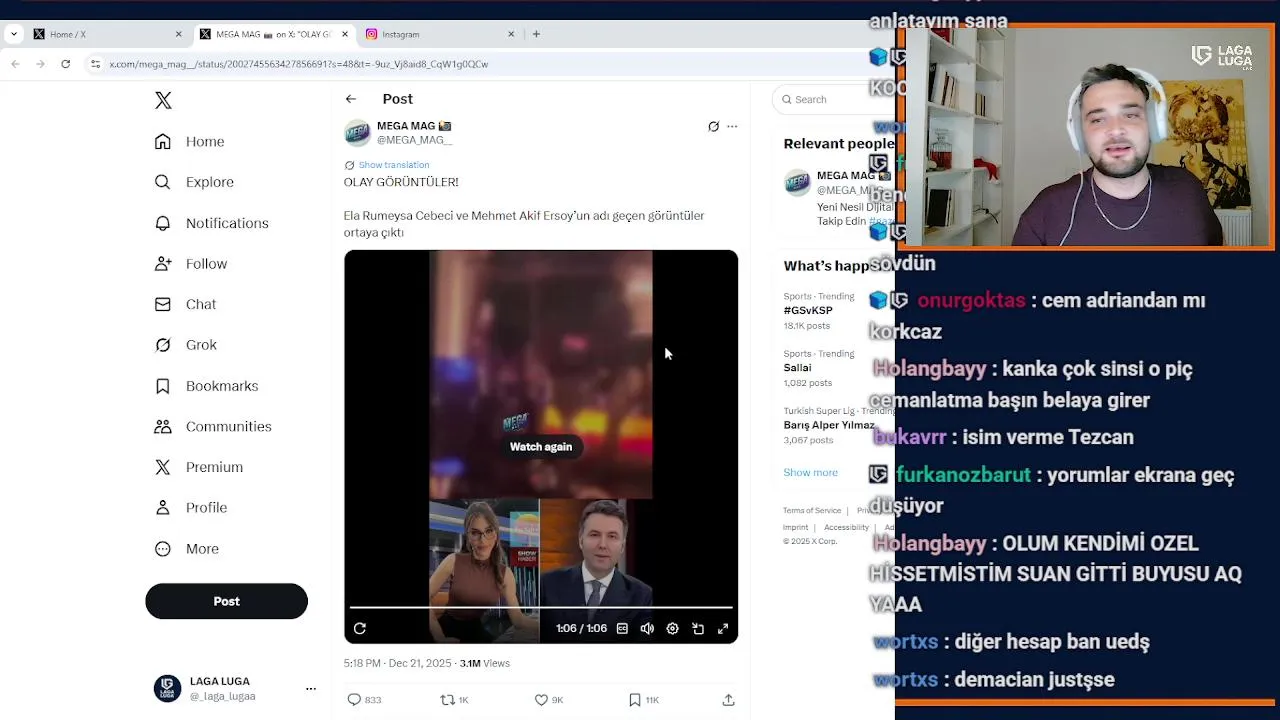The width and height of the screenshot is (1280, 720).
Task: Open Communities in the sidebar
Action: (x=213, y=427)
